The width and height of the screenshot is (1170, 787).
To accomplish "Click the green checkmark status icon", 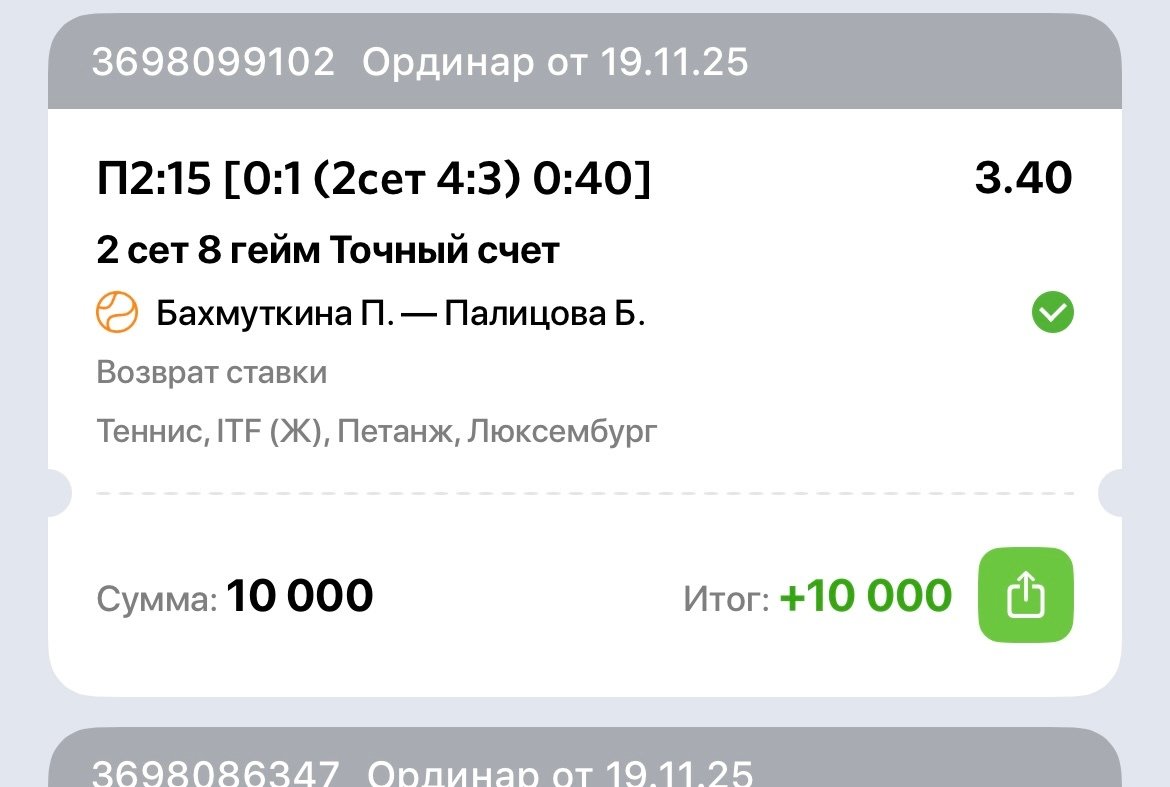I will (1052, 314).
